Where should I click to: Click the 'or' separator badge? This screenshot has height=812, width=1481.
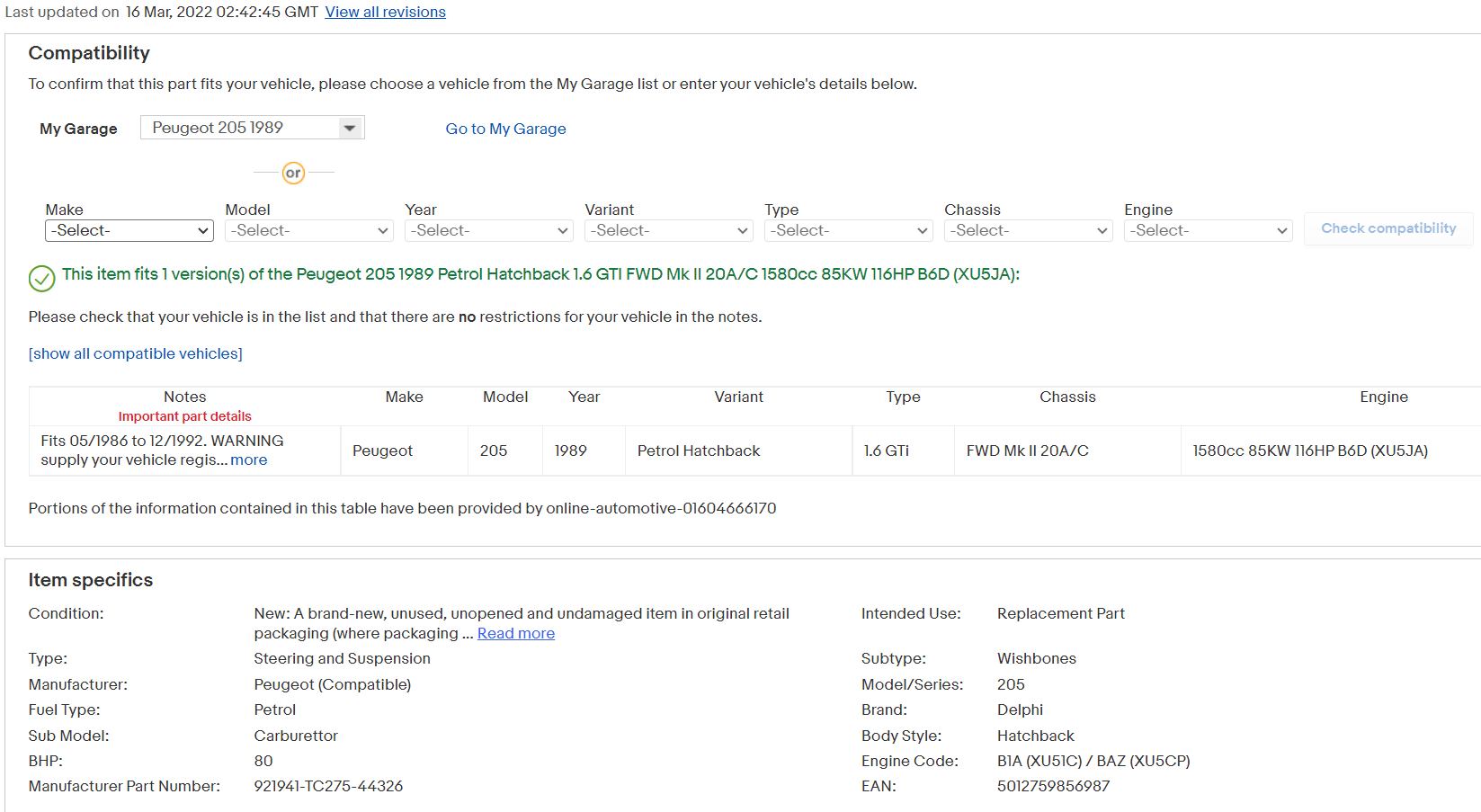(293, 173)
